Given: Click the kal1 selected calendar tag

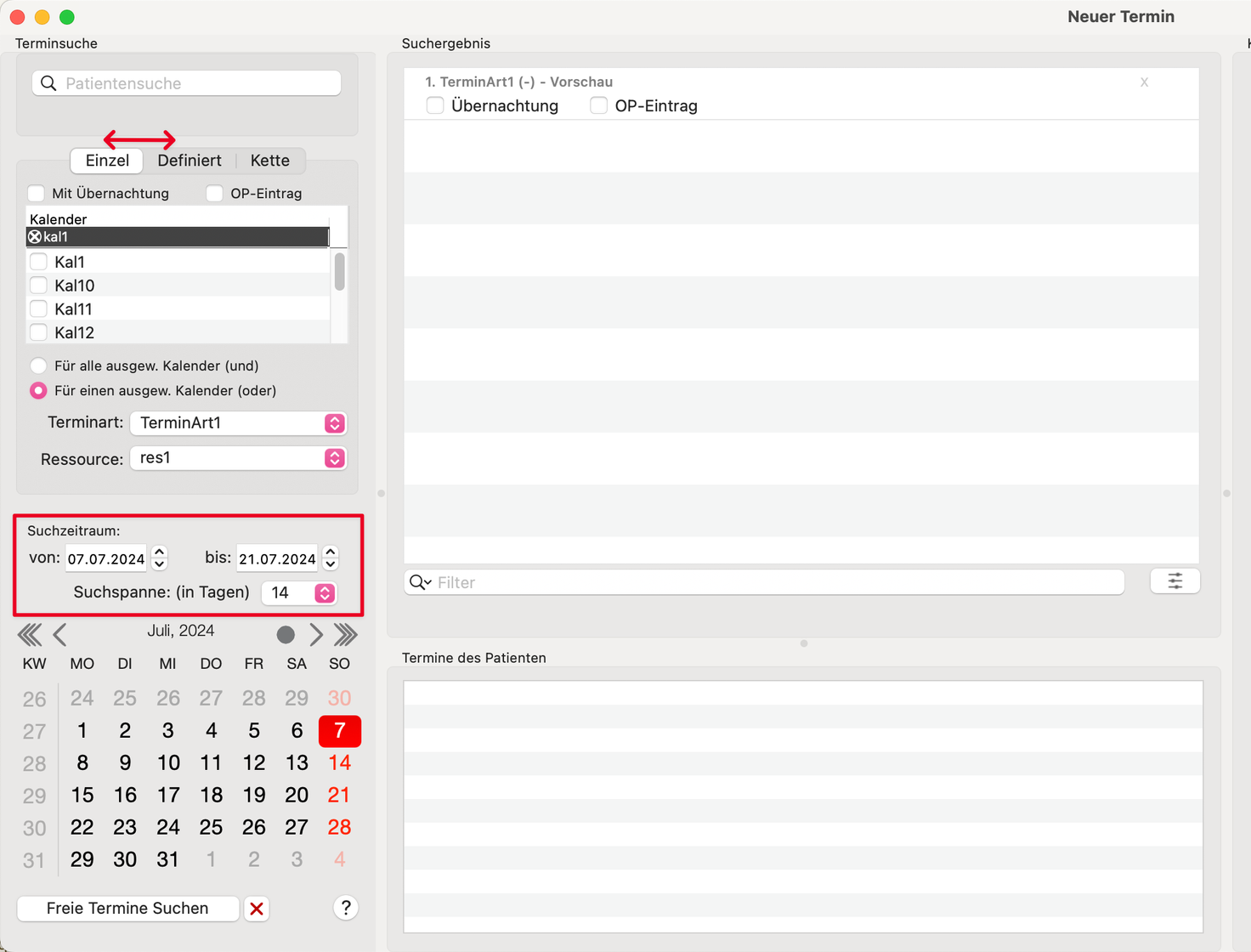Looking at the screenshot, I should 178,237.
